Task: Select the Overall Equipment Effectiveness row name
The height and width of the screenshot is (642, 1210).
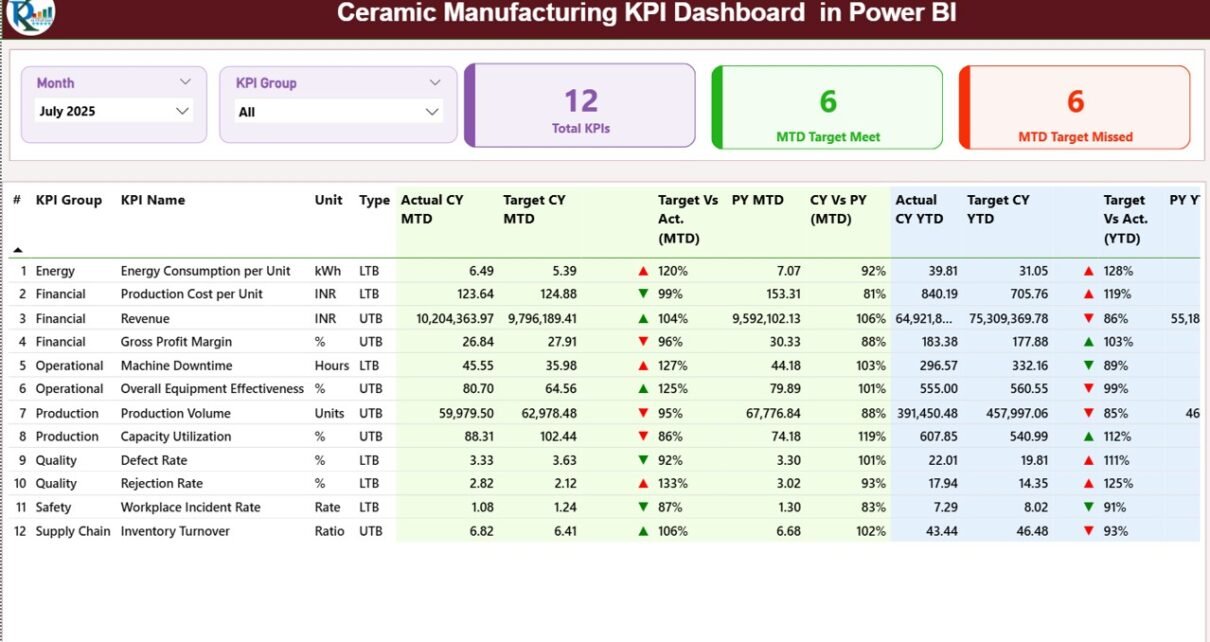Action: pyautogui.click(x=212, y=389)
